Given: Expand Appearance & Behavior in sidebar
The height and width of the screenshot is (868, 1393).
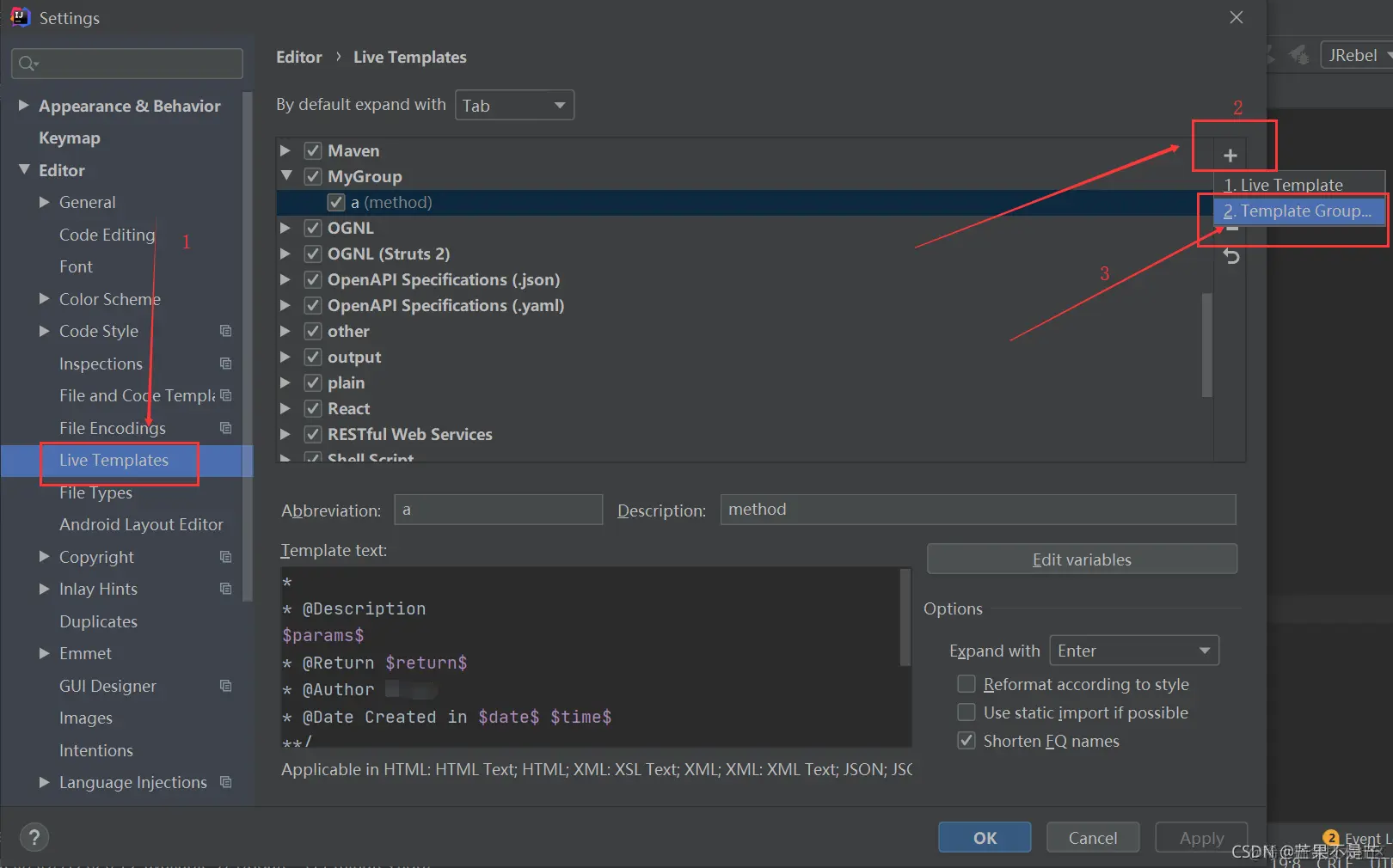Looking at the screenshot, I should tap(24, 105).
